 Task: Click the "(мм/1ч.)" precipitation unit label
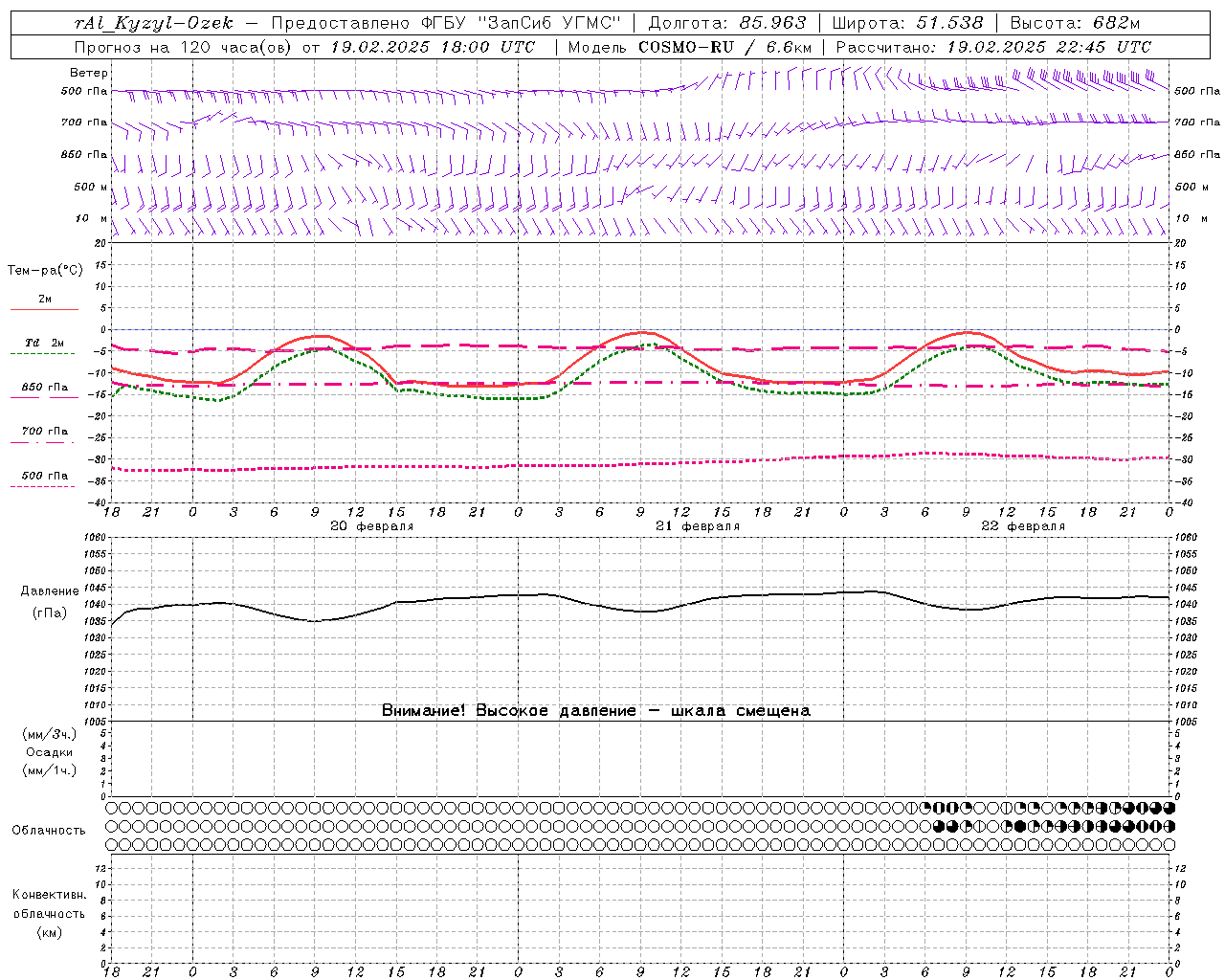click(x=49, y=770)
